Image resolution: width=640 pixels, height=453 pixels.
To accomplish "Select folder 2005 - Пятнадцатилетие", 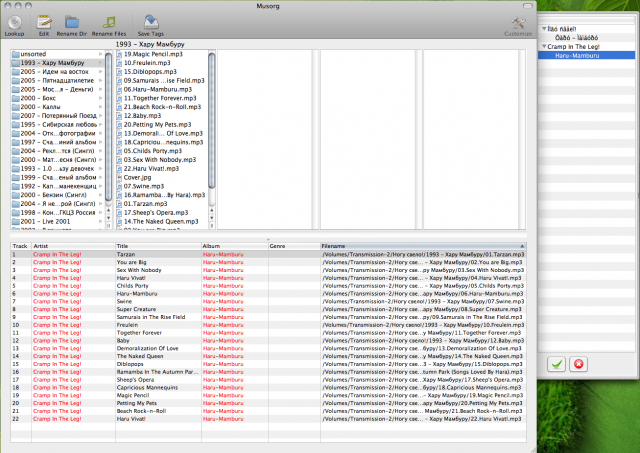I will click(x=57, y=80).
